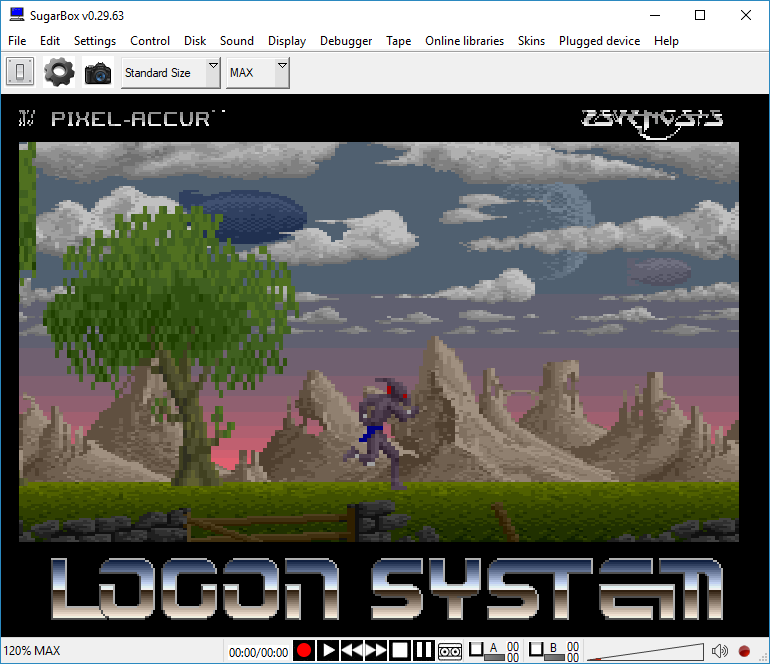
Task: Open the File menu
Action: (17, 41)
